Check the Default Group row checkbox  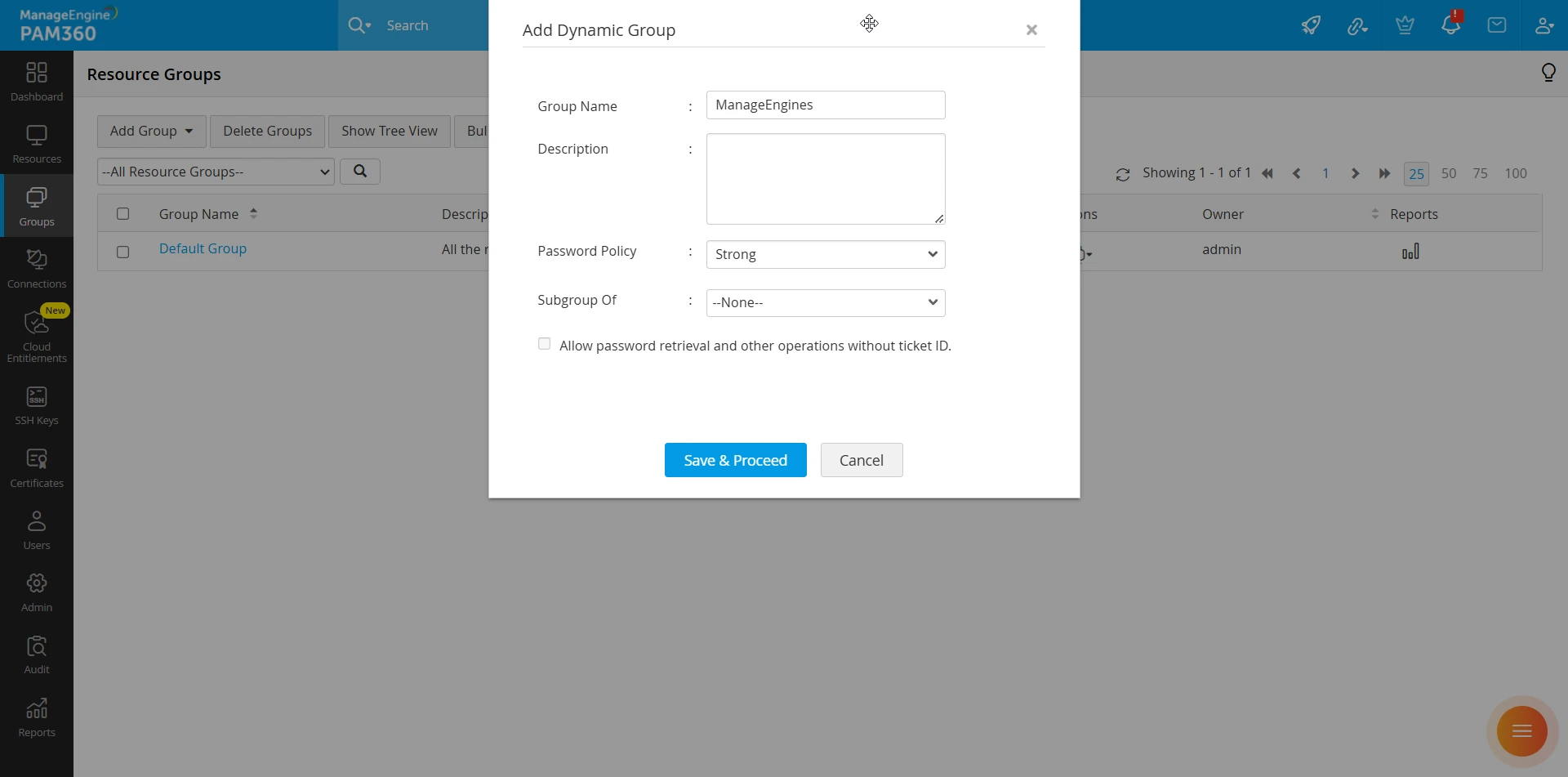click(x=123, y=252)
